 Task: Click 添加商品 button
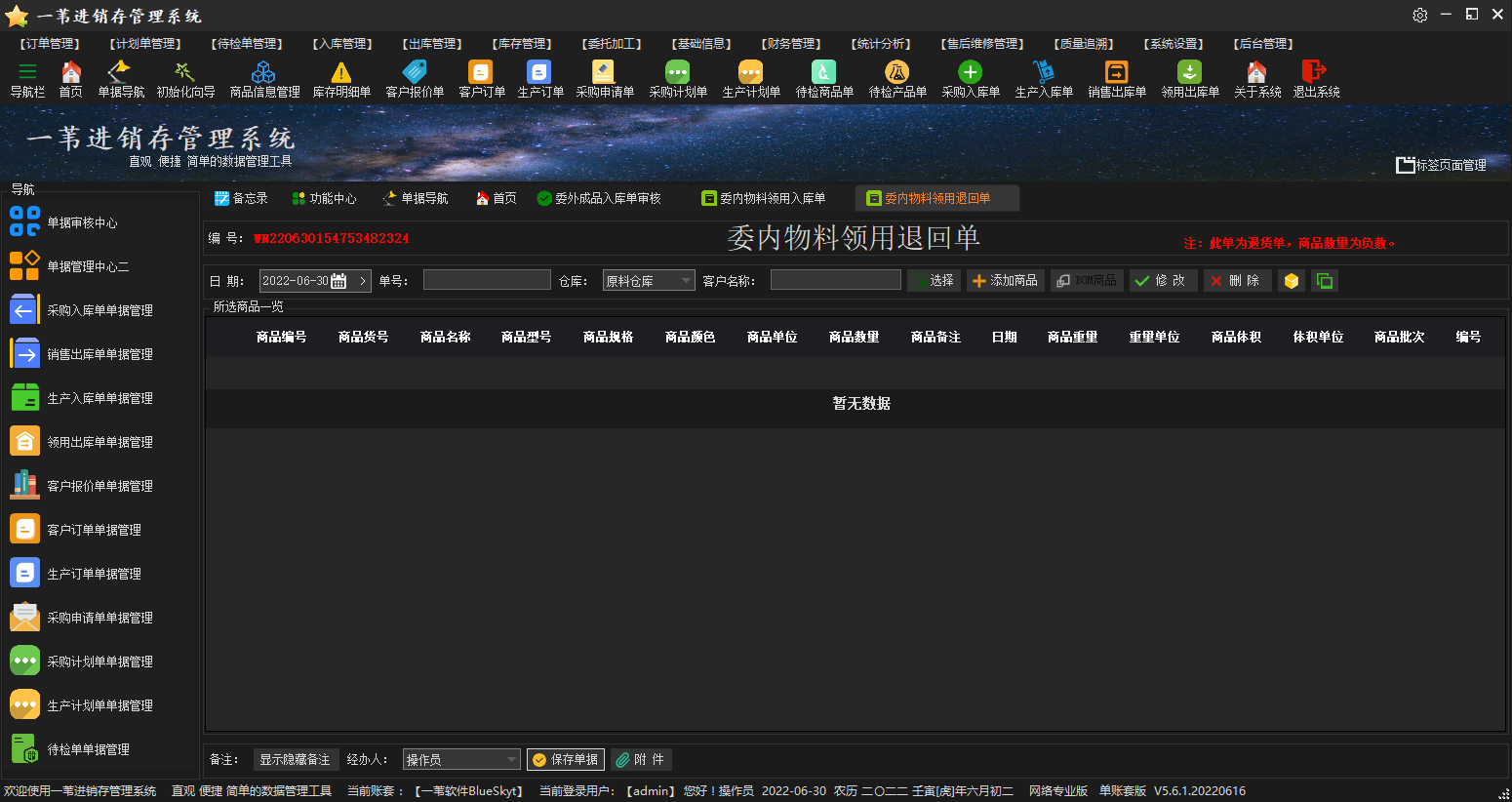pyautogui.click(x=1005, y=281)
